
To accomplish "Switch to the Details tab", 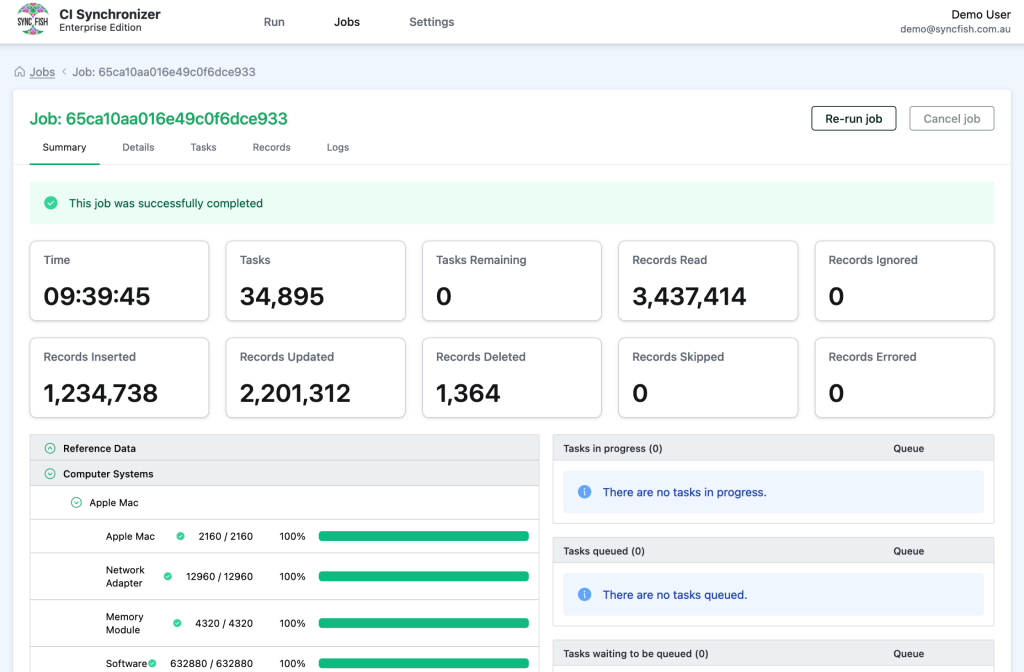I will (138, 147).
